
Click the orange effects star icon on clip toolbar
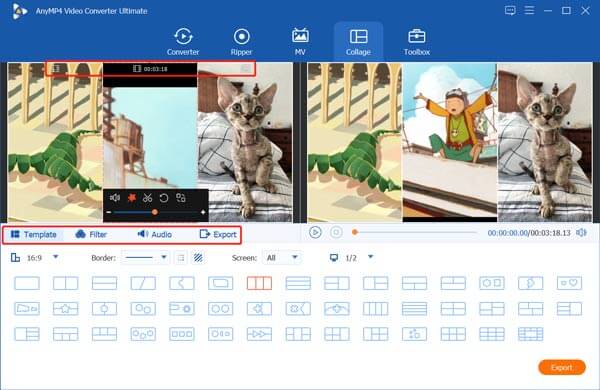[x=132, y=198]
